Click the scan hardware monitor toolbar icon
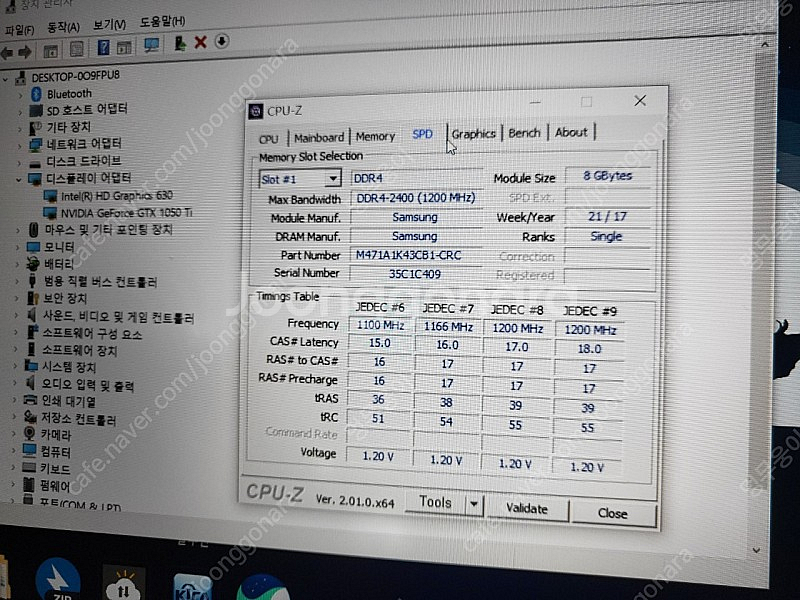This screenshot has width=800, height=600. click(x=151, y=45)
